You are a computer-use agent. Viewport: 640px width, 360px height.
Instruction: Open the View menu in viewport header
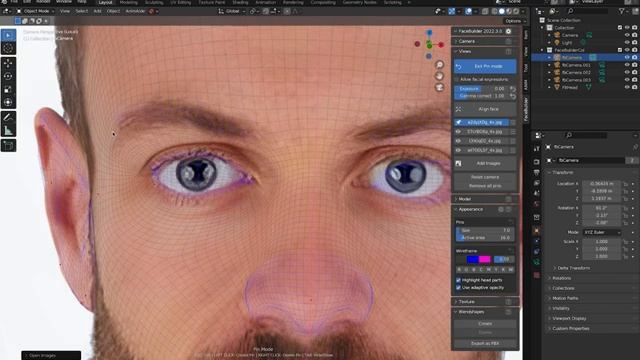(x=65, y=11)
